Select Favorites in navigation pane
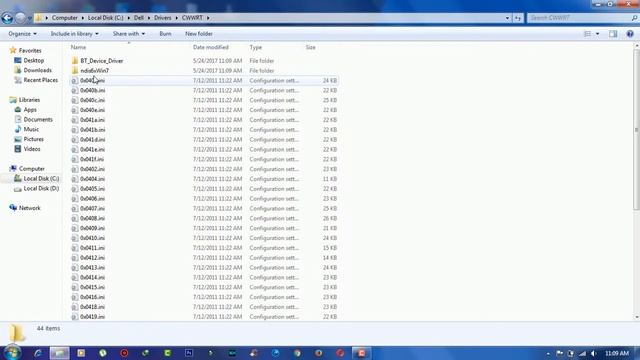Image resolution: width=640 pixels, height=360 pixels. click(30, 51)
